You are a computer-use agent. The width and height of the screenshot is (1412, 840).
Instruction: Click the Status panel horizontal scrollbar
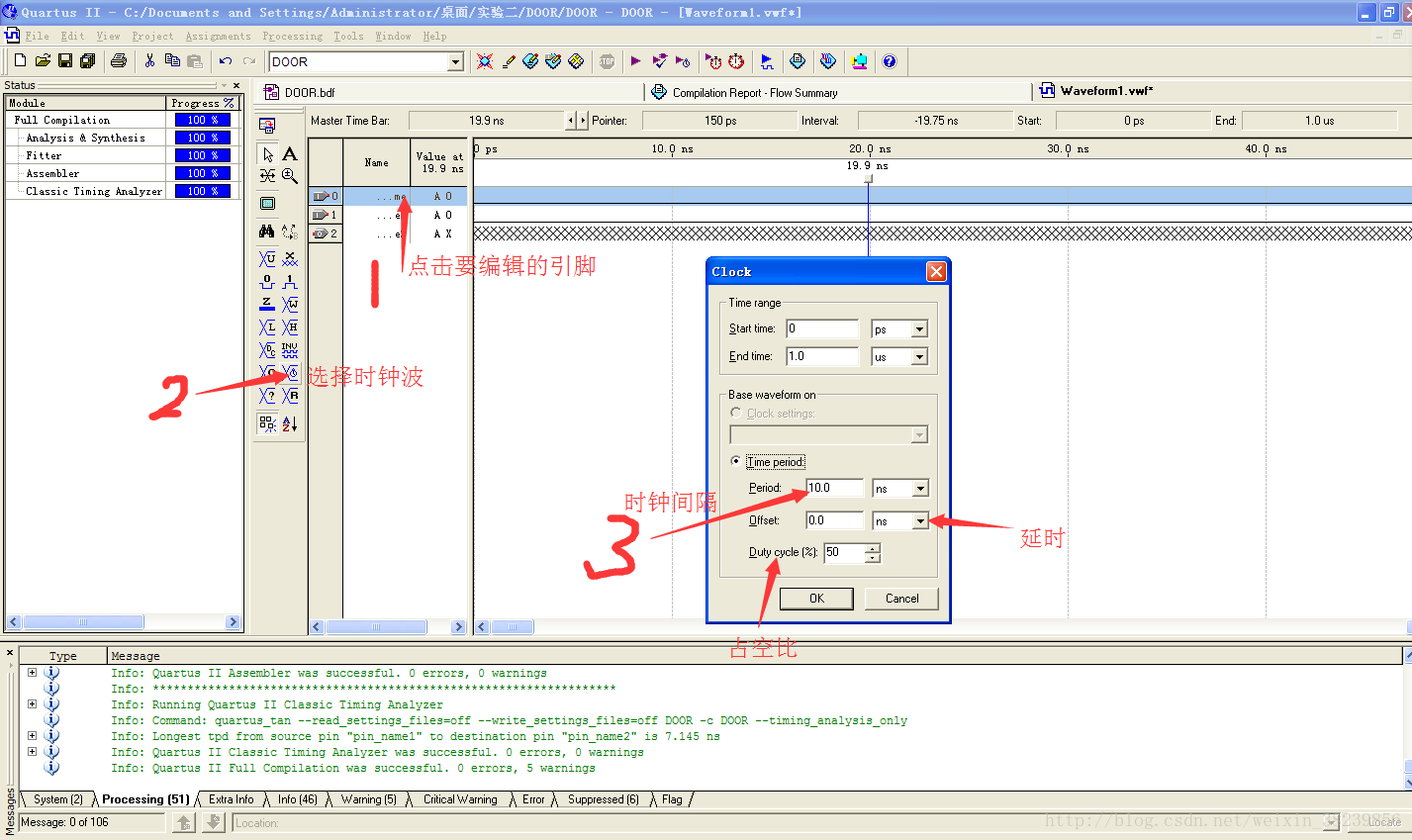(123, 622)
